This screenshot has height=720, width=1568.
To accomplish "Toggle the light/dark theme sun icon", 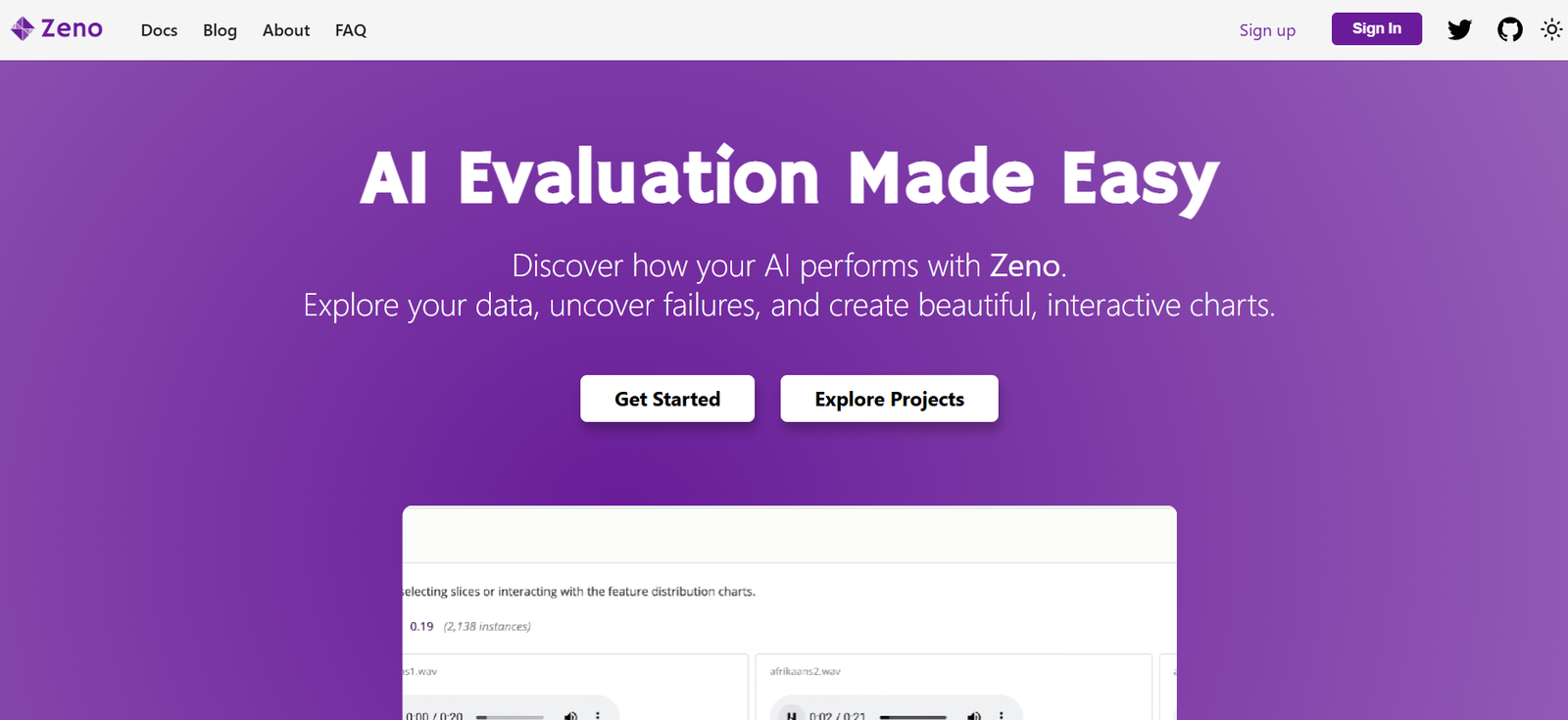I will (x=1550, y=29).
